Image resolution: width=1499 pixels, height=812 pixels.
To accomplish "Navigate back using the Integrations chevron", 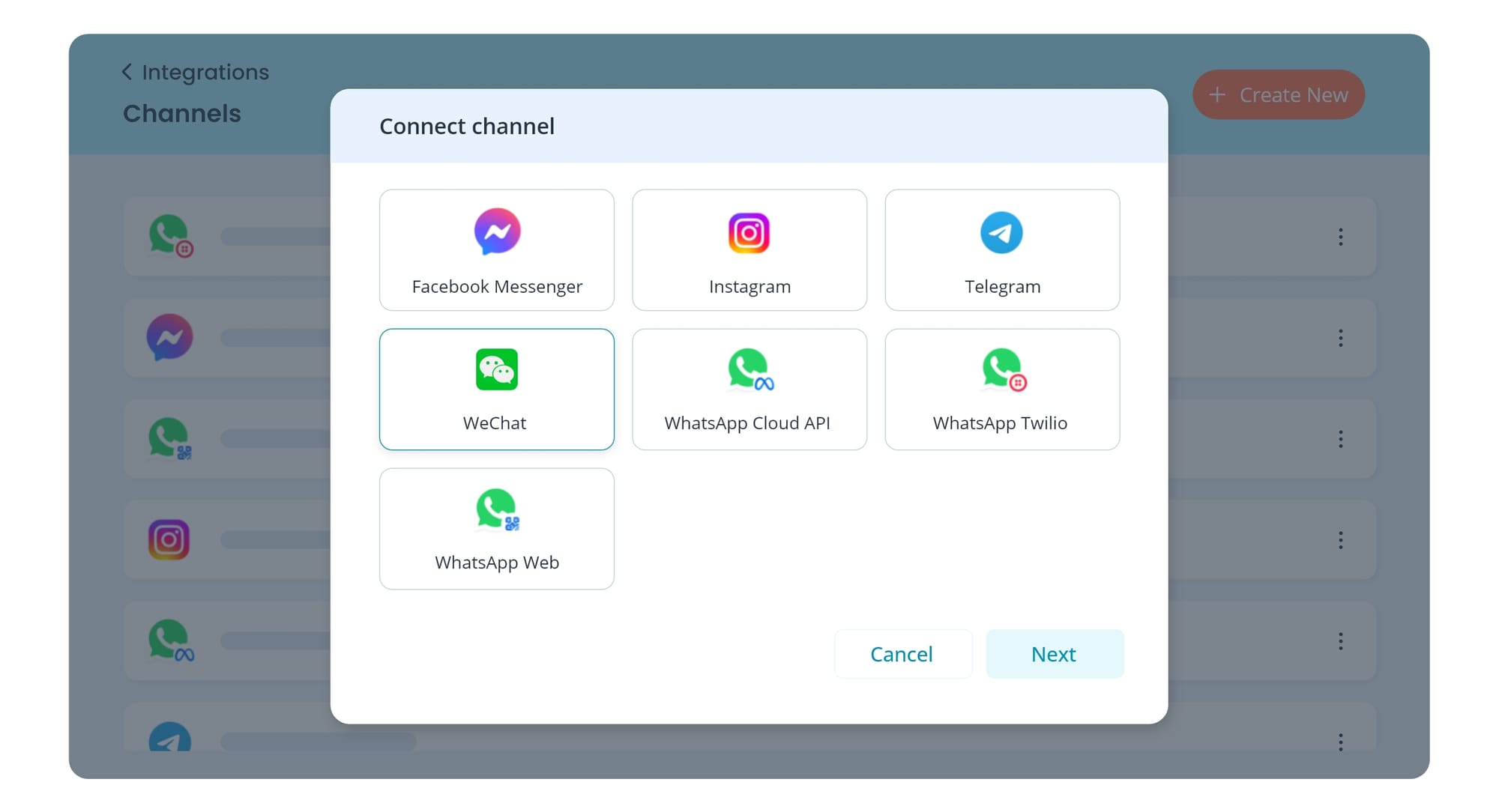I will 126,71.
